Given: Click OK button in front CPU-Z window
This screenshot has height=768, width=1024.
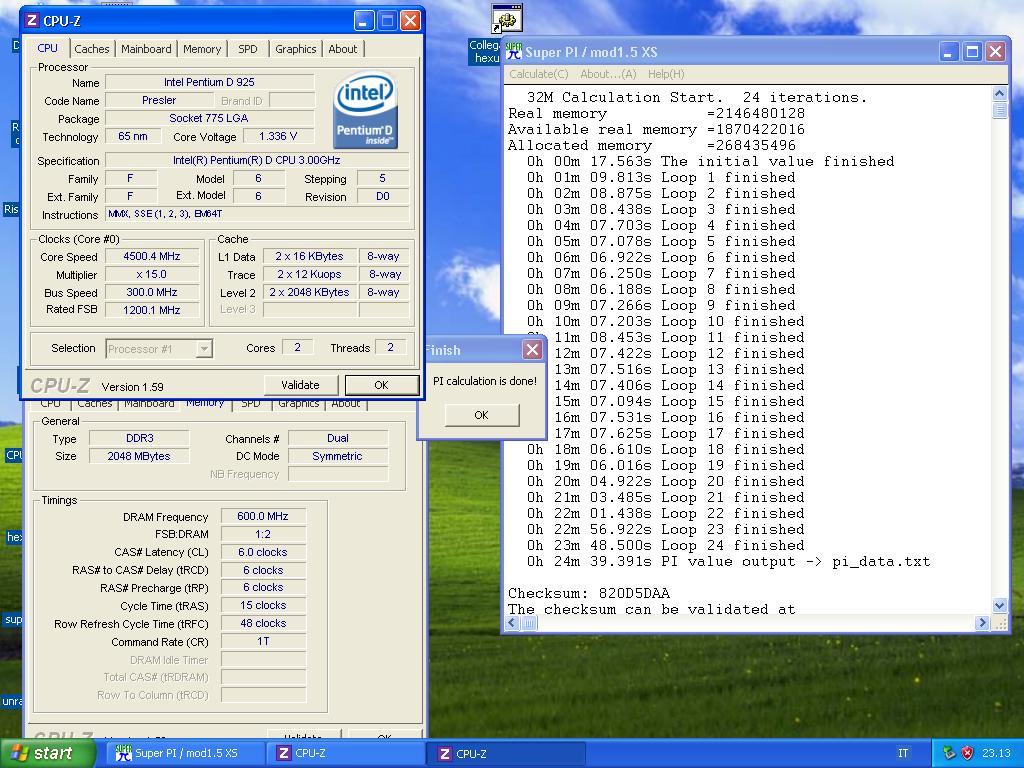Looking at the screenshot, I should (x=381, y=385).
